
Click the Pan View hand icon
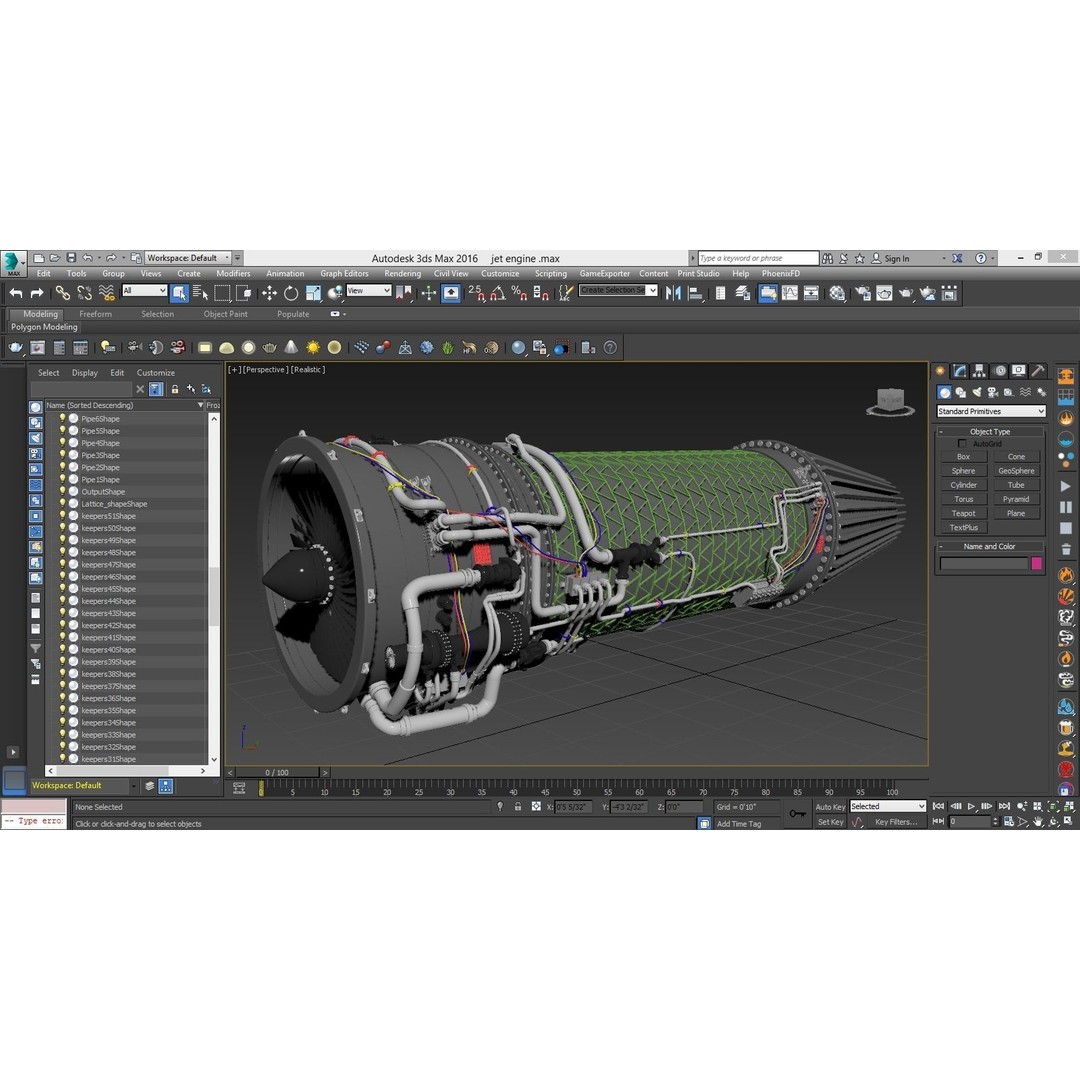[1038, 822]
